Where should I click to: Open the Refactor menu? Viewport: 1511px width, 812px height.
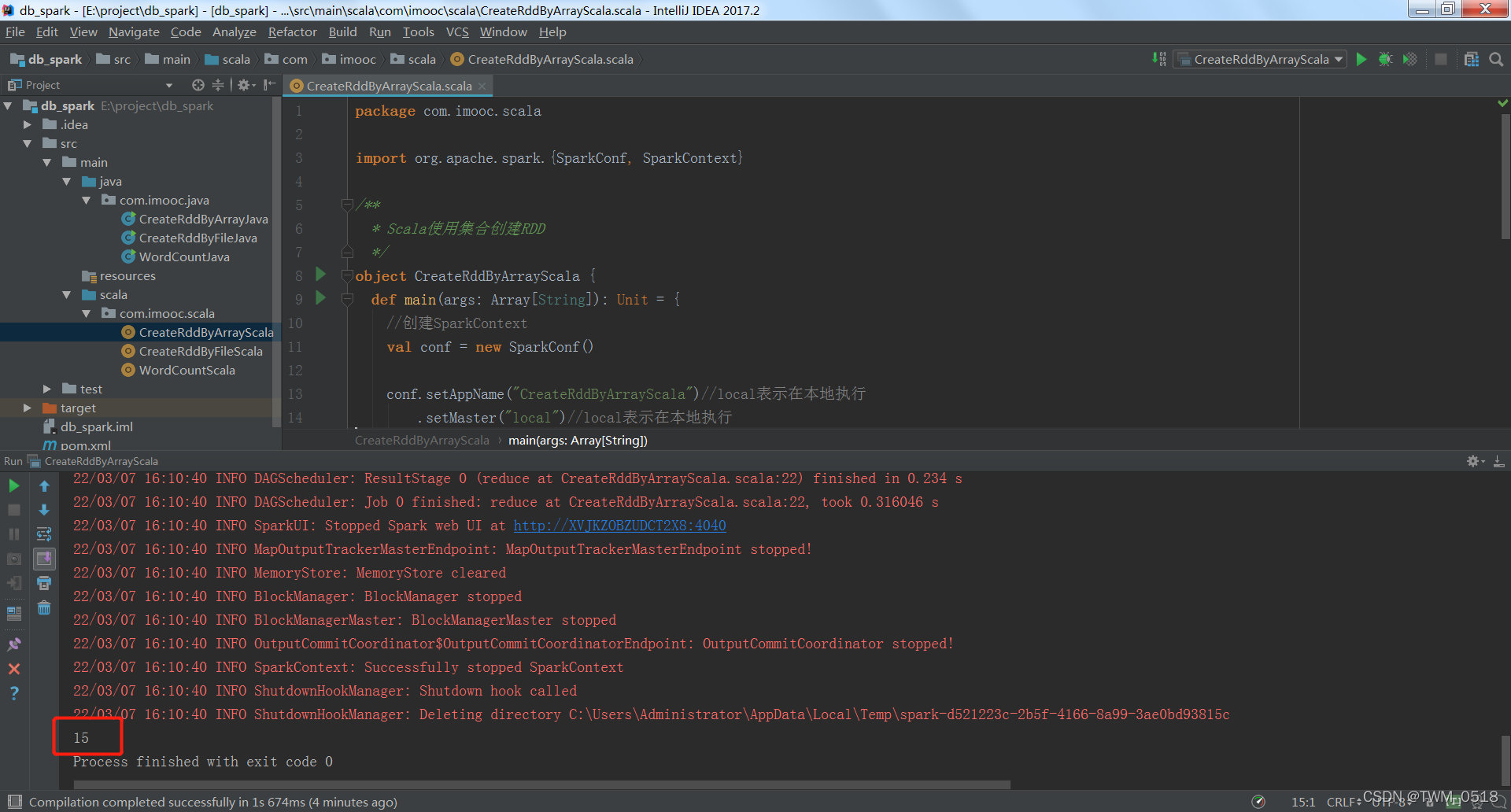tap(292, 31)
